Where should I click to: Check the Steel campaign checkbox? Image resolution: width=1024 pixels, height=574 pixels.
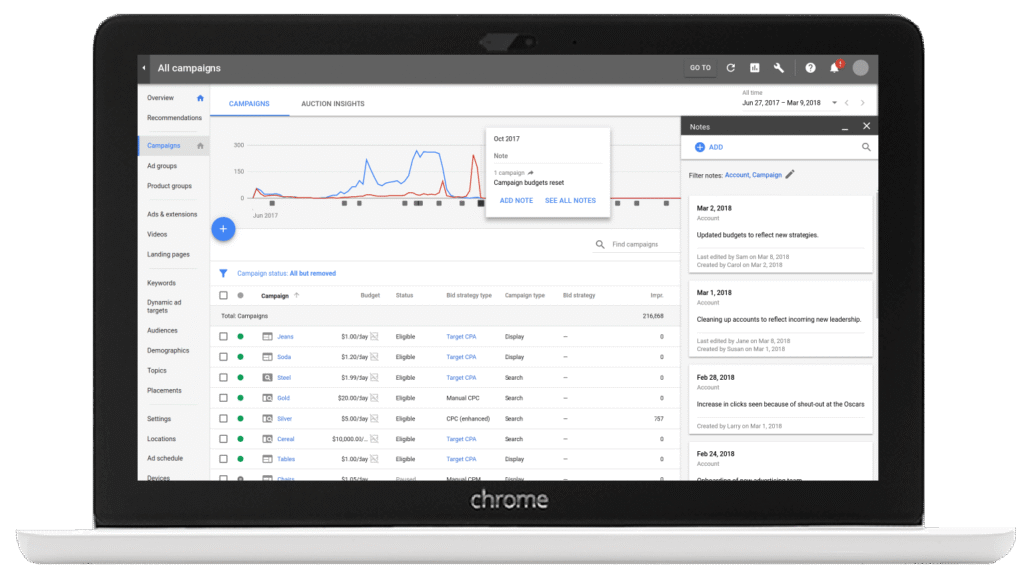coord(223,377)
